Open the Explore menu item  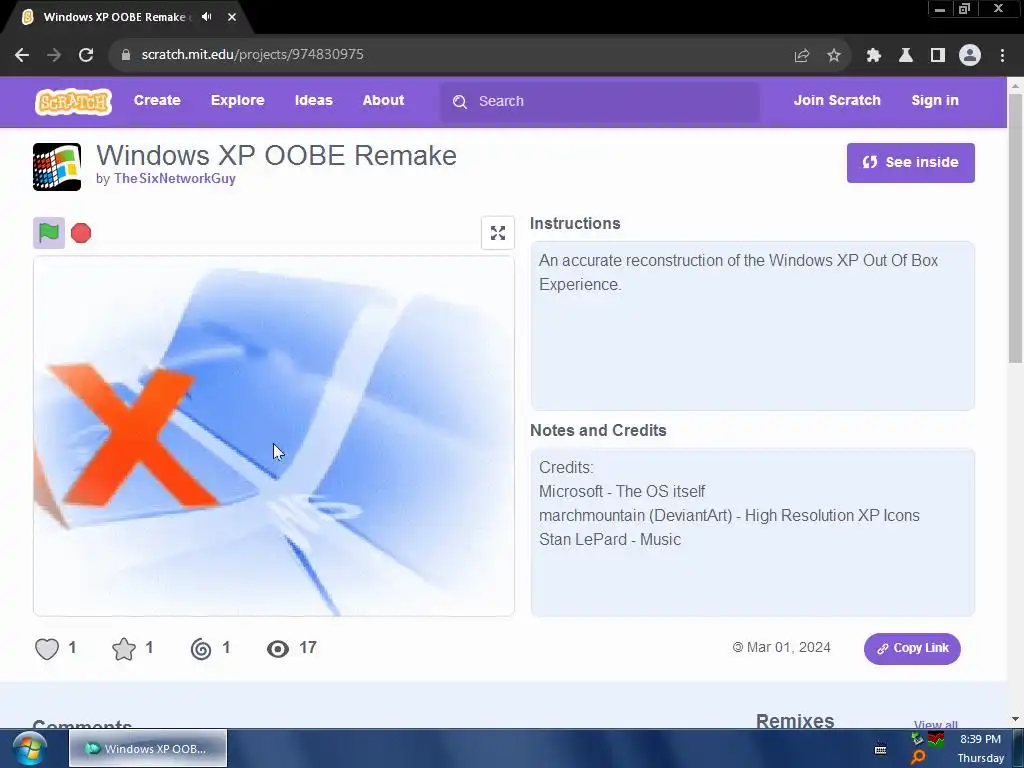point(238,101)
